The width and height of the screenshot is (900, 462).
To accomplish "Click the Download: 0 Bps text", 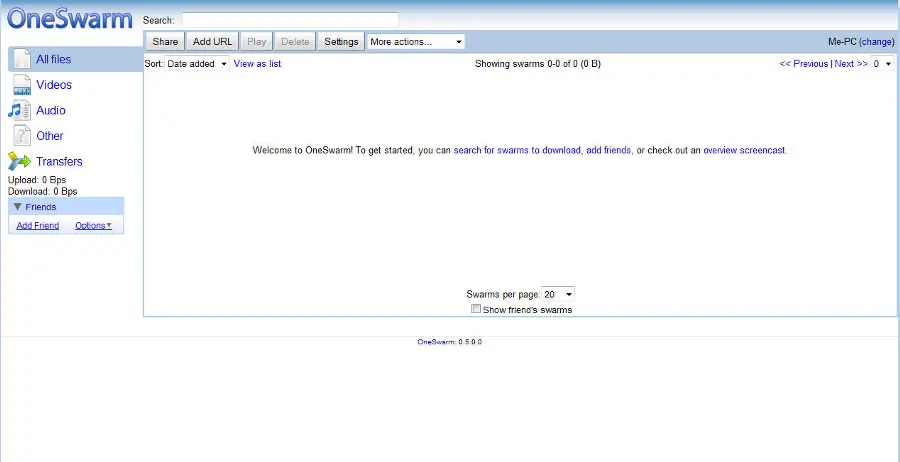I will [x=42, y=191].
